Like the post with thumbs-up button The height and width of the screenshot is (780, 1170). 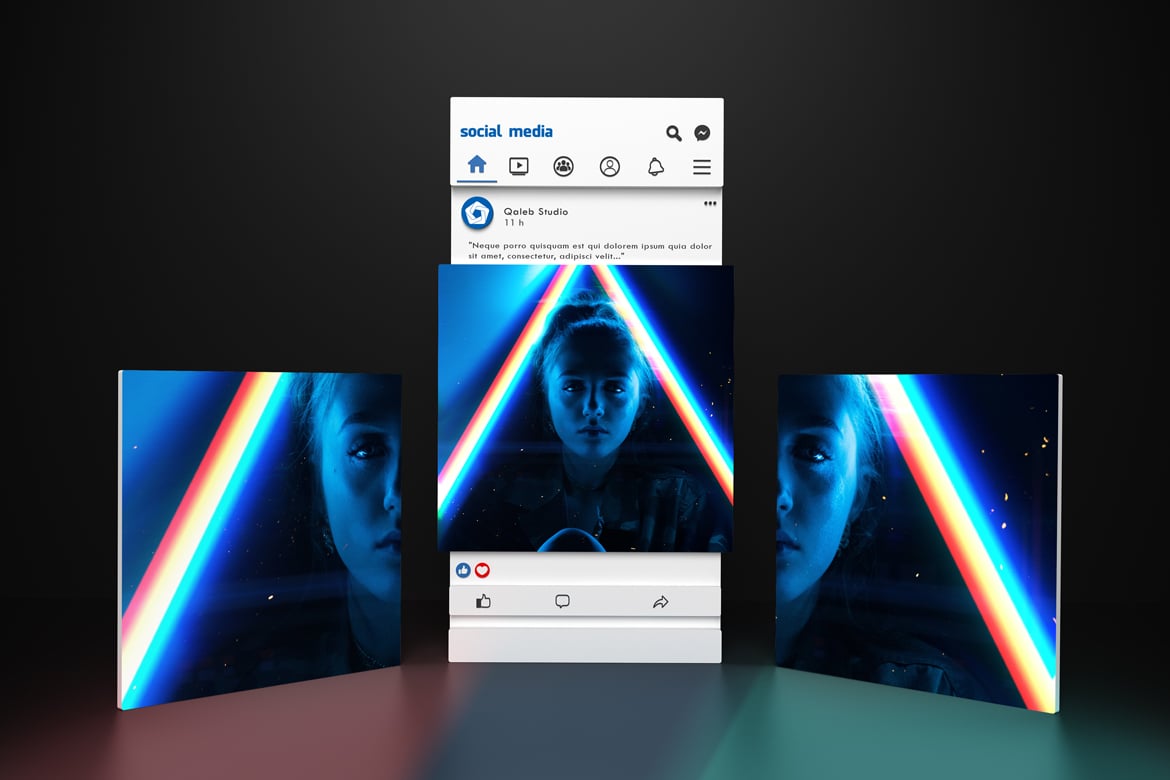(484, 601)
